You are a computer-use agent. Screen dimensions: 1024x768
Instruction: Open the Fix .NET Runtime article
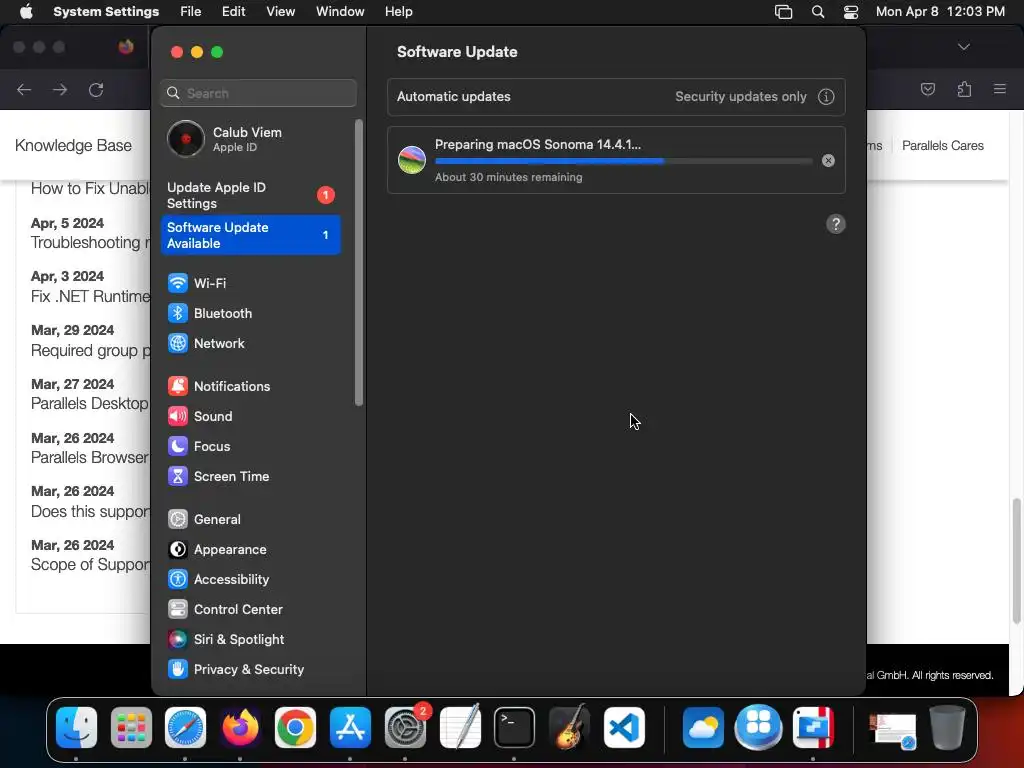point(90,296)
